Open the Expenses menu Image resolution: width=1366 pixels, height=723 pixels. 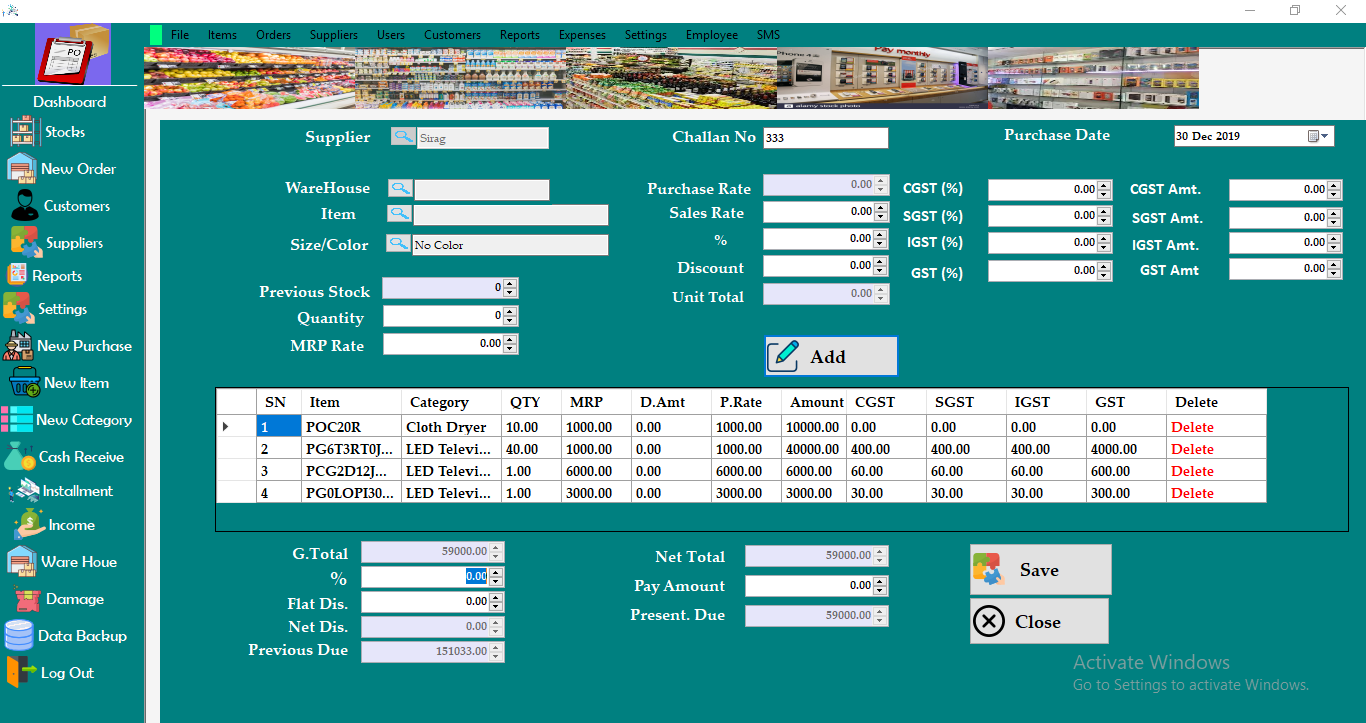point(582,34)
